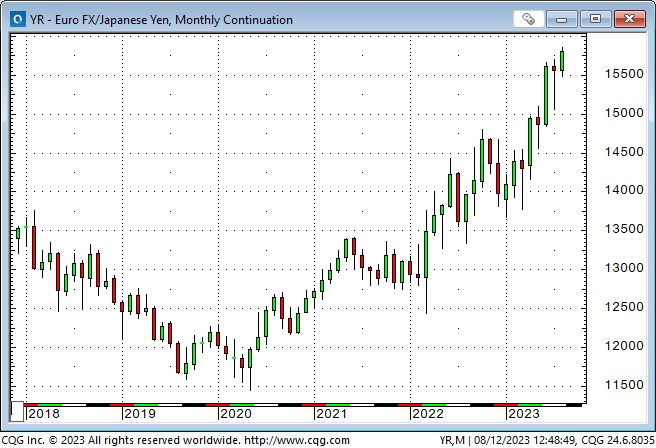
Task: Click the small white box left of 2018
Action: click(17, 412)
